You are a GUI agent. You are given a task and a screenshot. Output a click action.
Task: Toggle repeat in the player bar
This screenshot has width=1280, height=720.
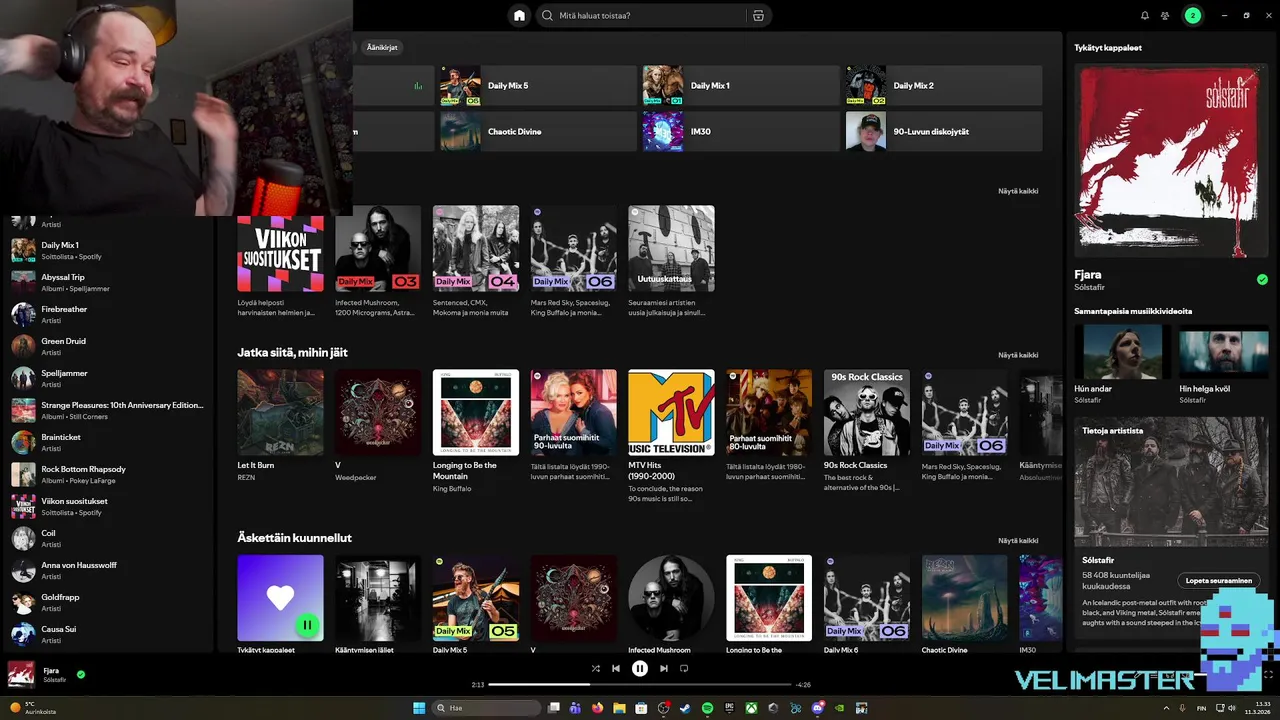pos(684,668)
